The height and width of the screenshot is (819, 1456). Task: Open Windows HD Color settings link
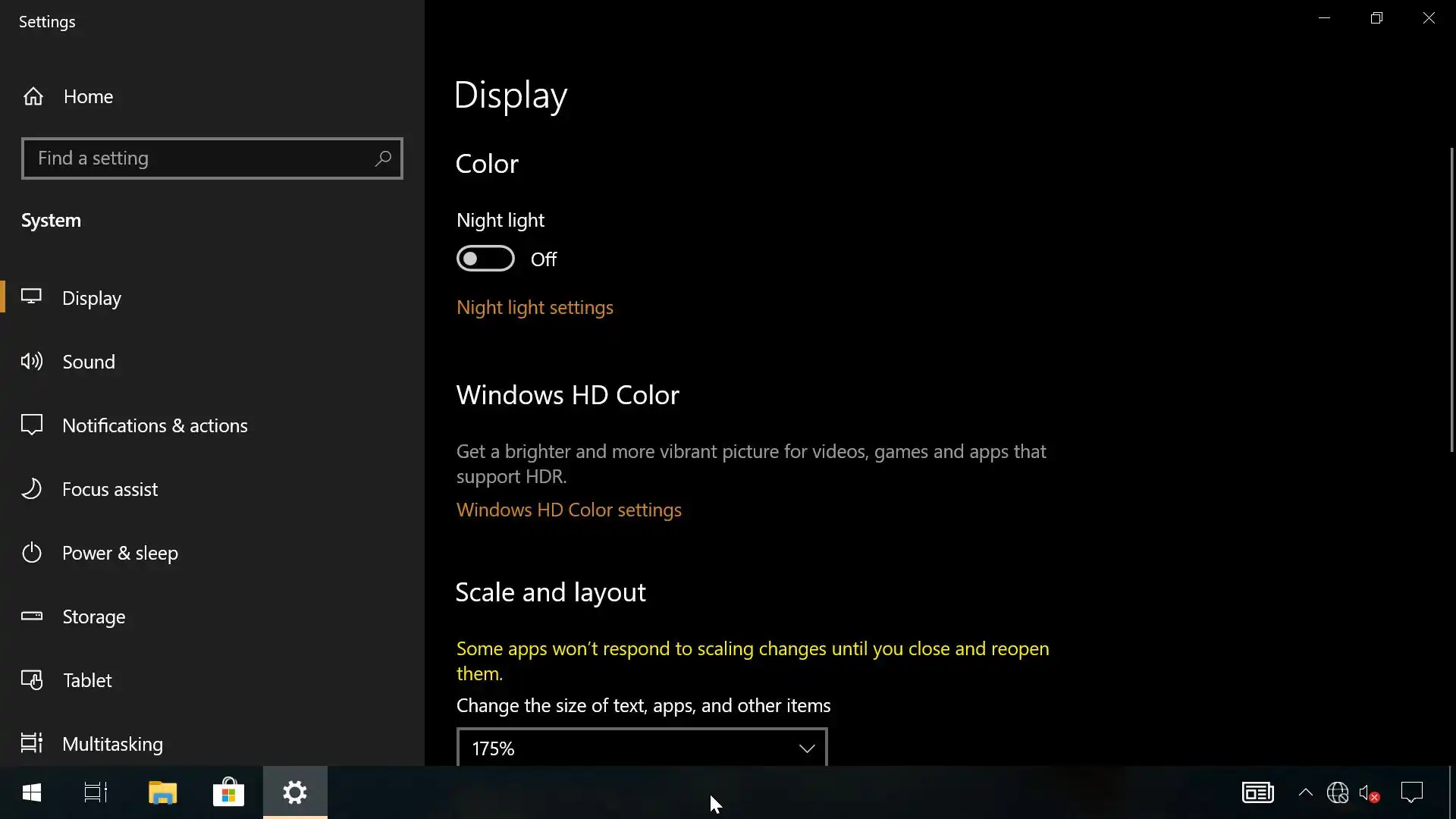pyautogui.click(x=569, y=510)
